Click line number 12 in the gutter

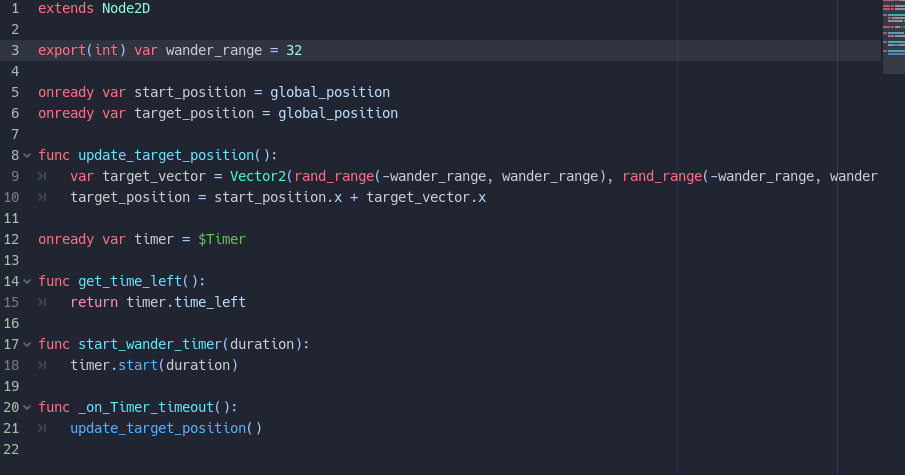(12, 240)
